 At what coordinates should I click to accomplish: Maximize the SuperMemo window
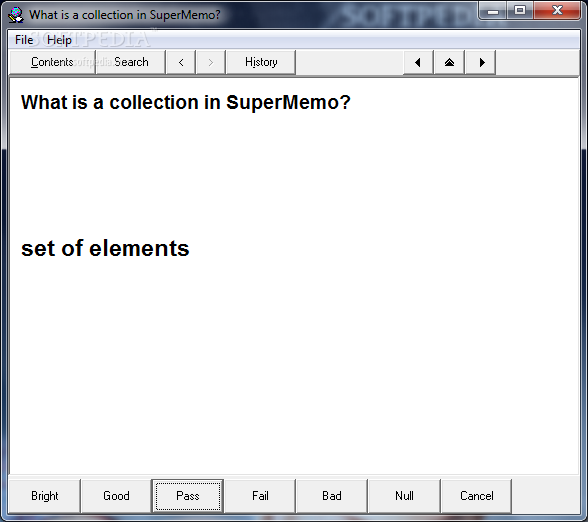[520, 10]
